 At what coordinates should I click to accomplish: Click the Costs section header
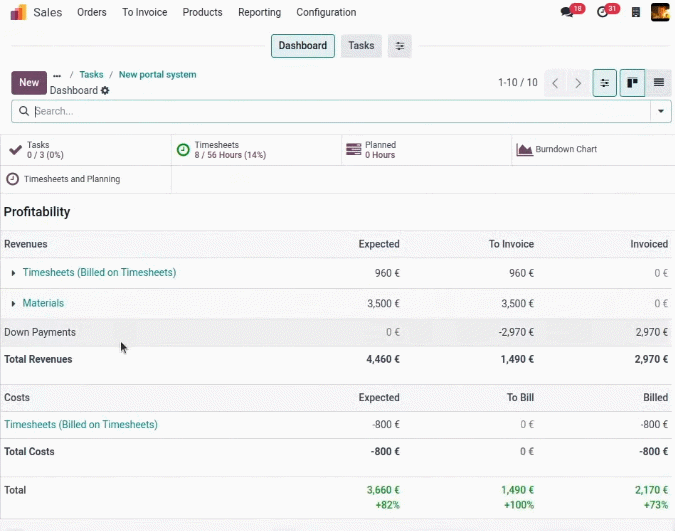17,397
